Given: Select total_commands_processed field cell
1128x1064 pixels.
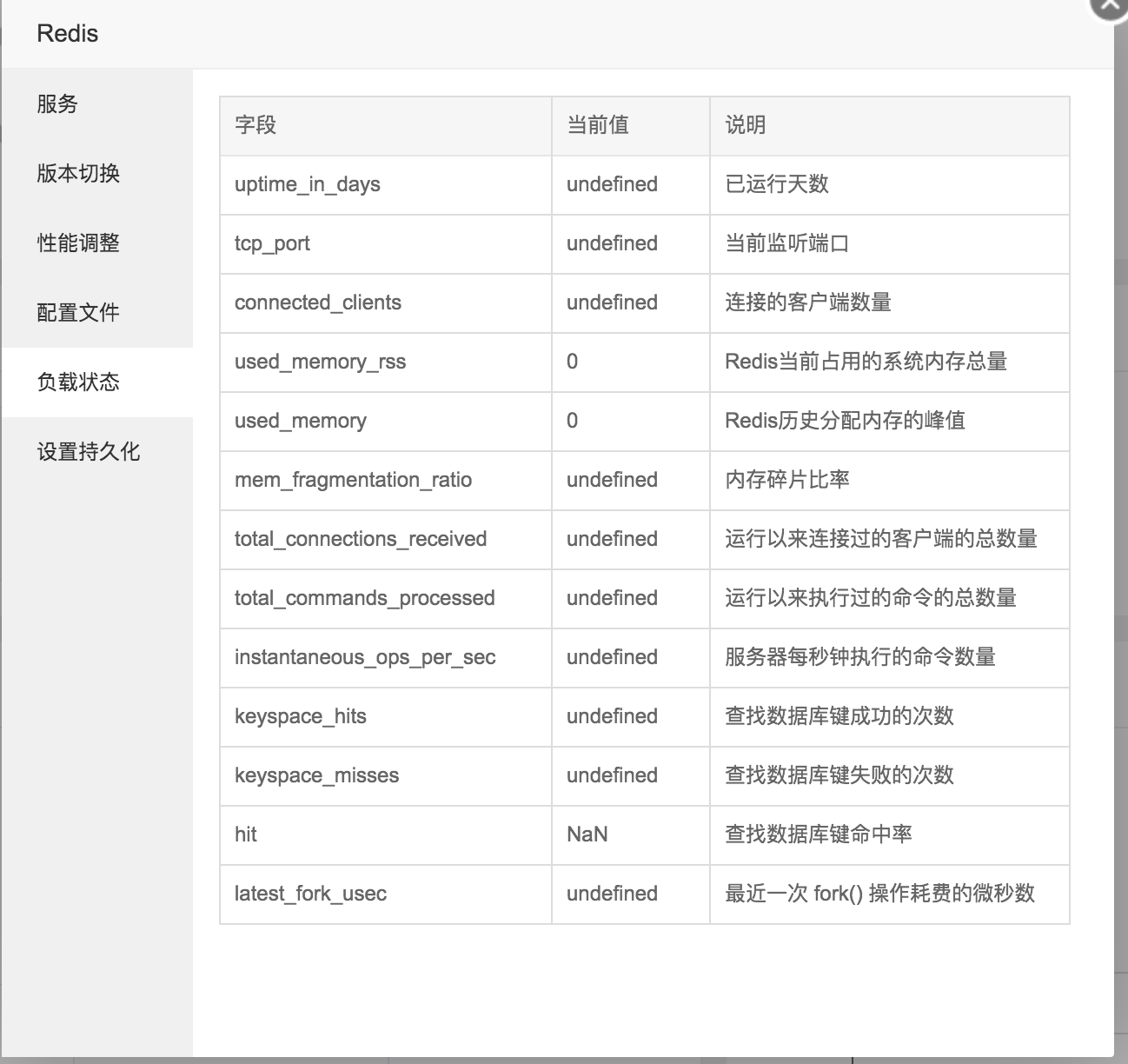Looking at the screenshot, I should tap(386, 599).
